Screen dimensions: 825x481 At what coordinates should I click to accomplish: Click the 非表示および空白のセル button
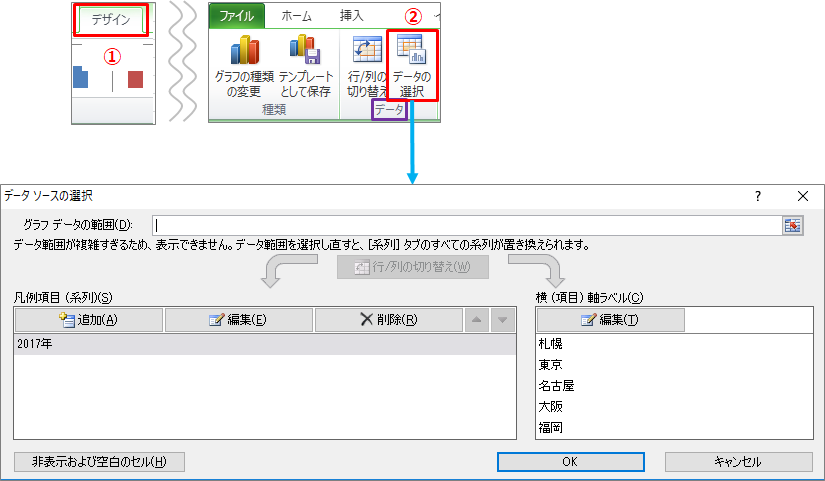(x=99, y=462)
